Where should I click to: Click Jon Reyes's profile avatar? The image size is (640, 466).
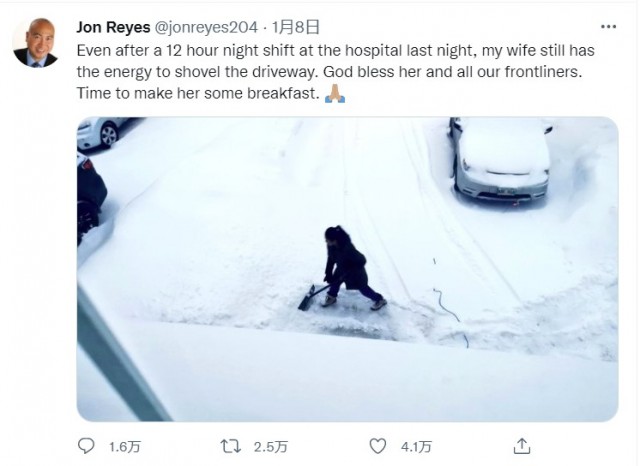click(x=35, y=44)
